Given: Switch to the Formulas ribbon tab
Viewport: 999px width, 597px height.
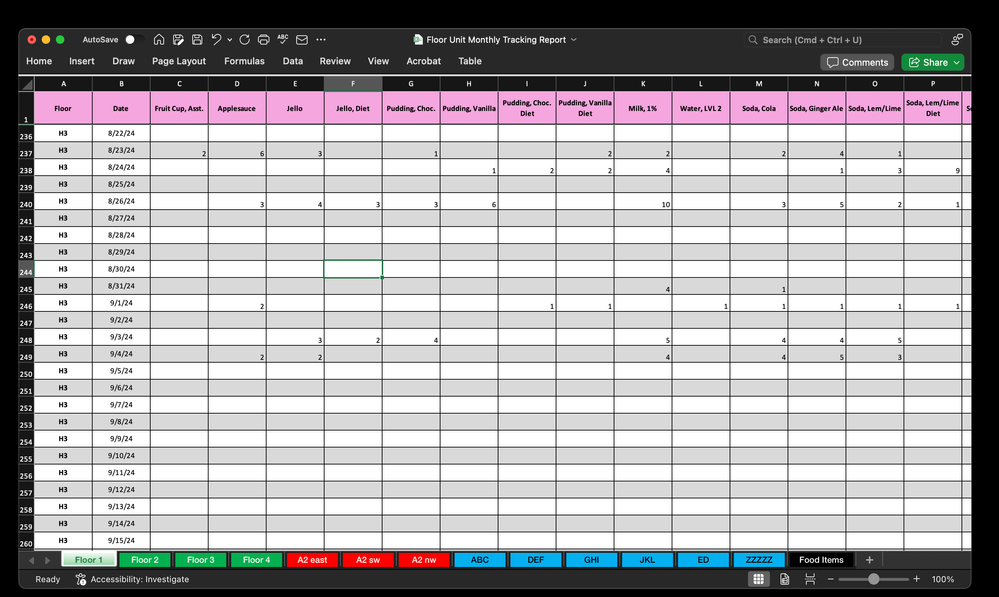Looking at the screenshot, I should [244, 61].
